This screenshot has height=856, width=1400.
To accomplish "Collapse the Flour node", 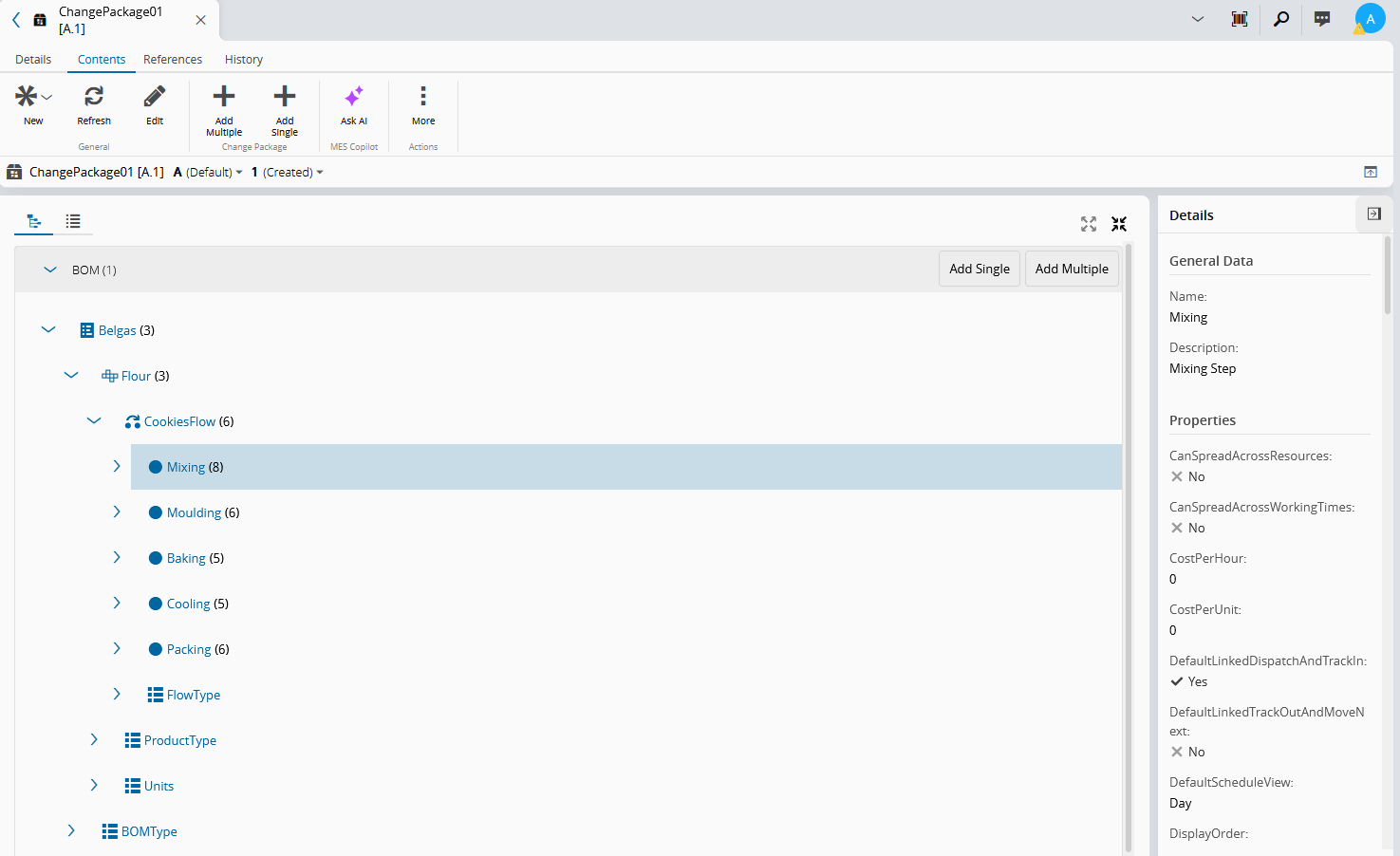I will pyautogui.click(x=71, y=376).
